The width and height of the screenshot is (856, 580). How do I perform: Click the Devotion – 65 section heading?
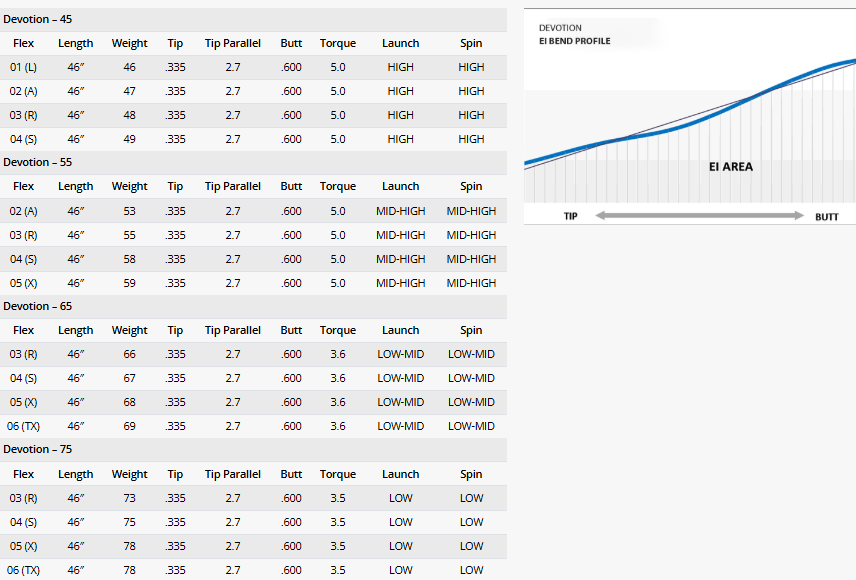(38, 306)
